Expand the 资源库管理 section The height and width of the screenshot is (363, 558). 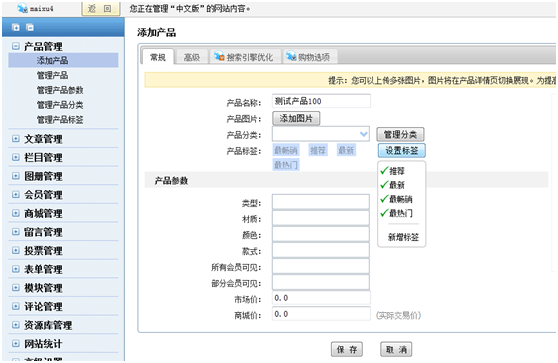(16, 325)
